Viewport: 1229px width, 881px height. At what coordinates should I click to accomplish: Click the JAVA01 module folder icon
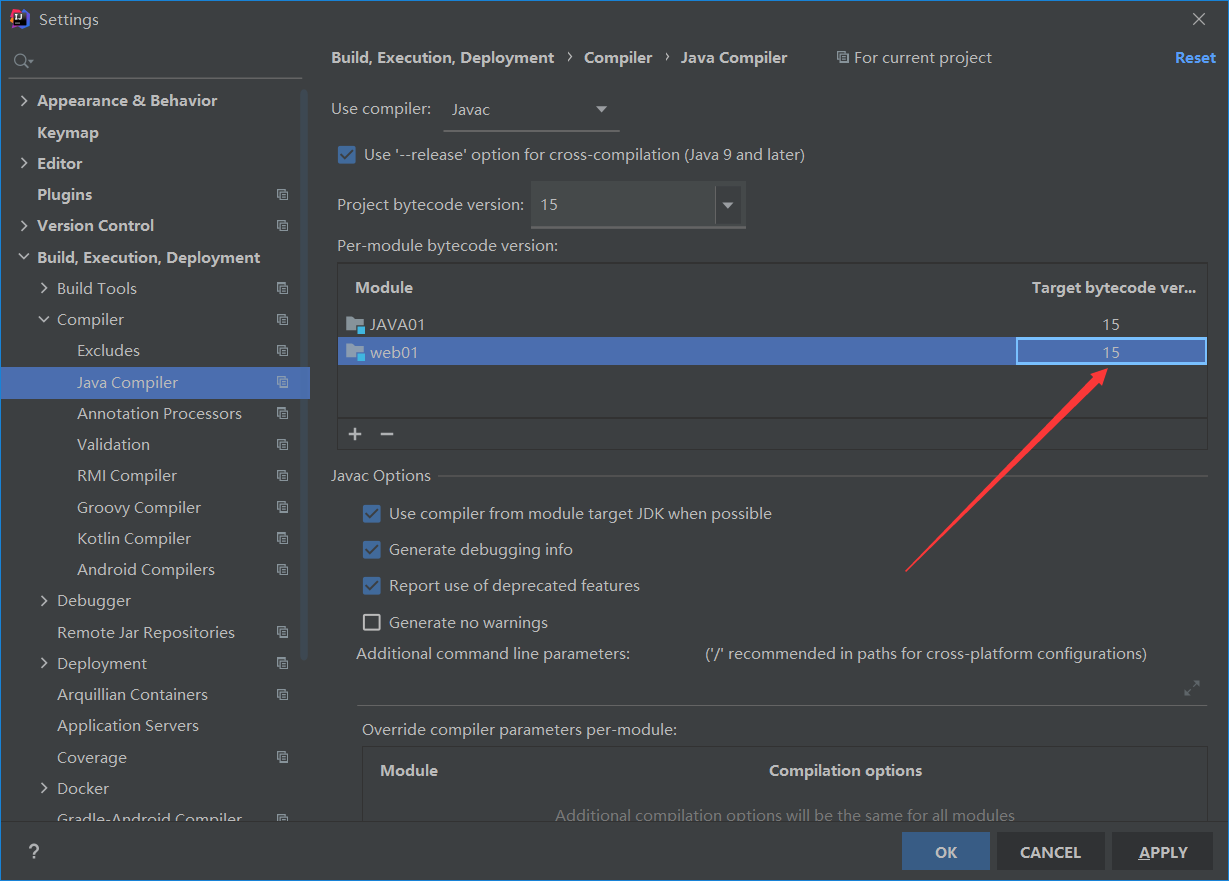(355, 324)
